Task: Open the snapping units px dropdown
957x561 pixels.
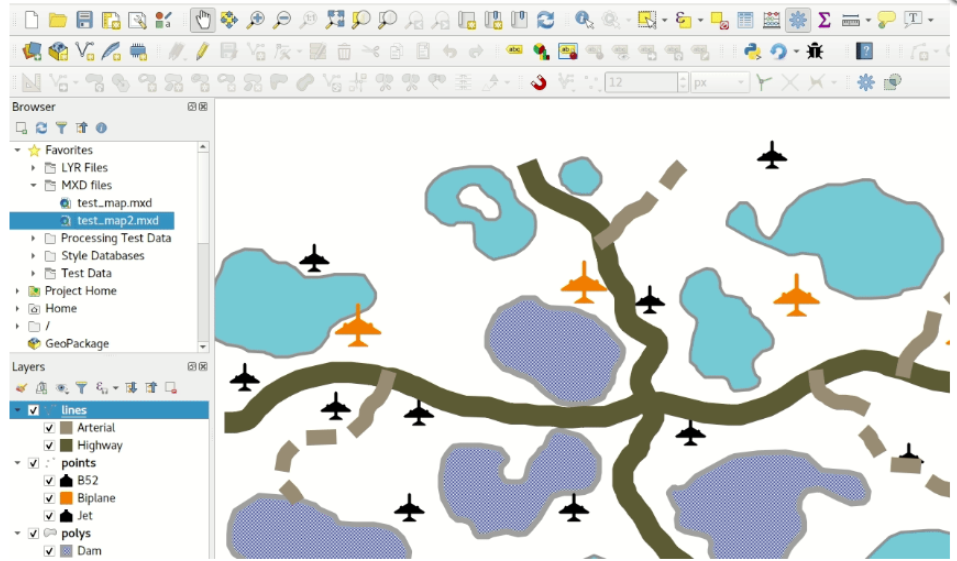Action: (x=741, y=83)
